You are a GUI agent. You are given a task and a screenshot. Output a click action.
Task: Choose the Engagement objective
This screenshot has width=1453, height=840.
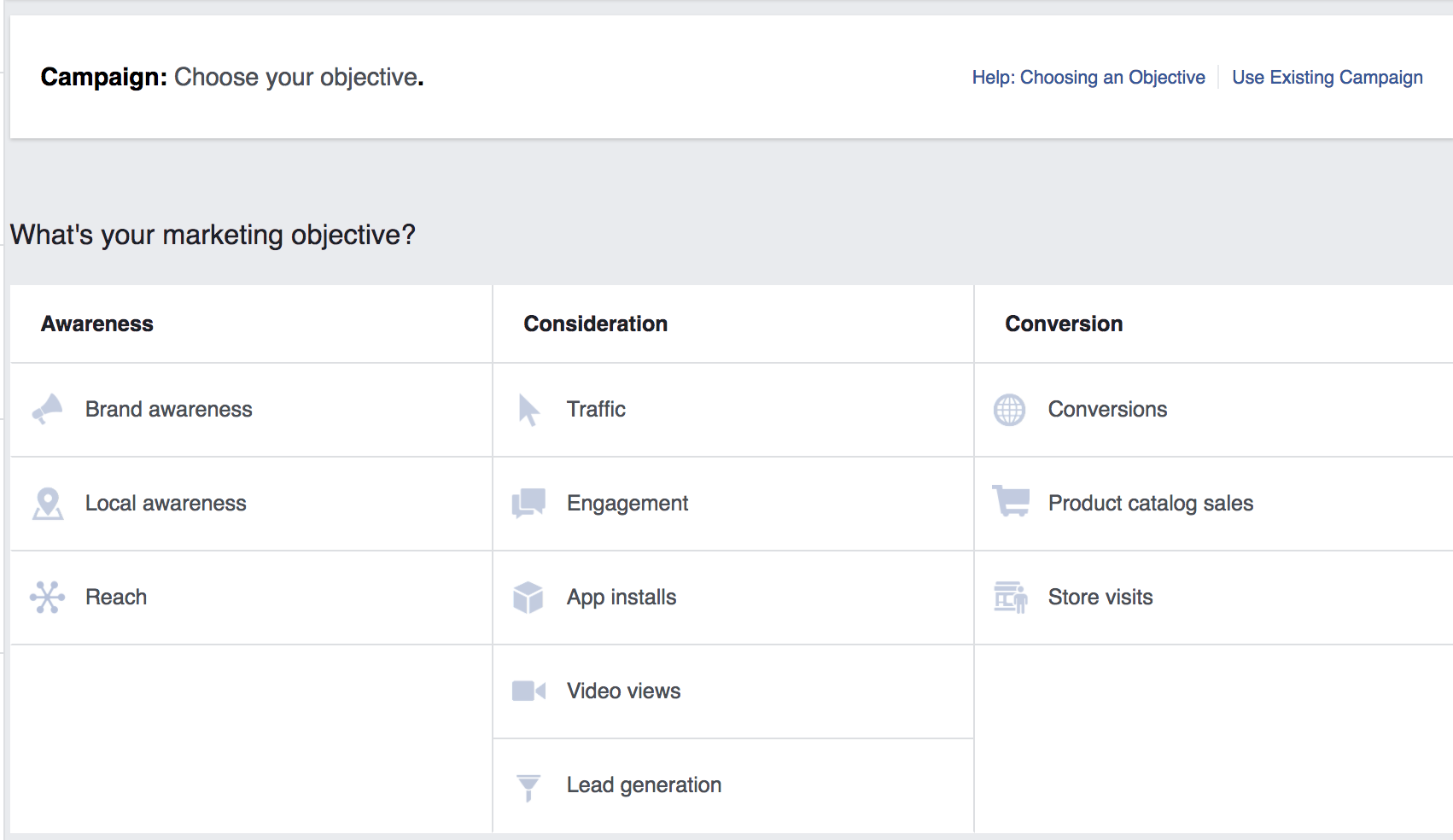point(627,503)
